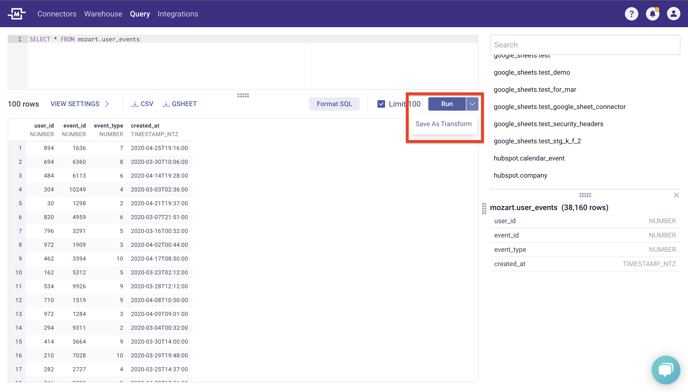Toggle the Limit 100 checkbox
The image size is (688, 392).
381,104
